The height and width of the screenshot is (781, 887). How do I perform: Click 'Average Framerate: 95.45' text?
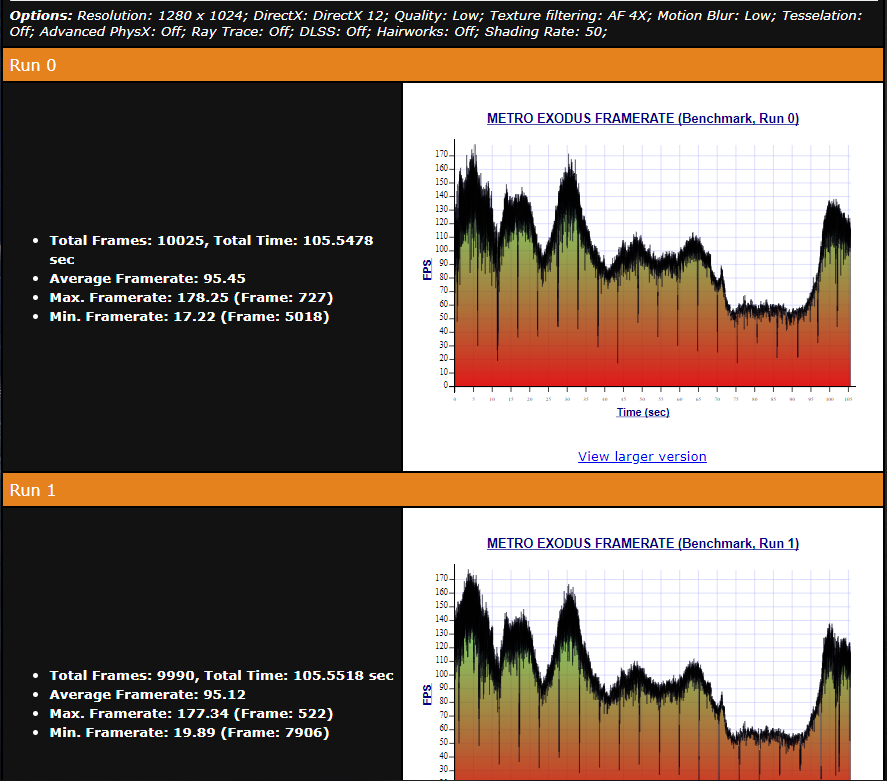tap(147, 278)
